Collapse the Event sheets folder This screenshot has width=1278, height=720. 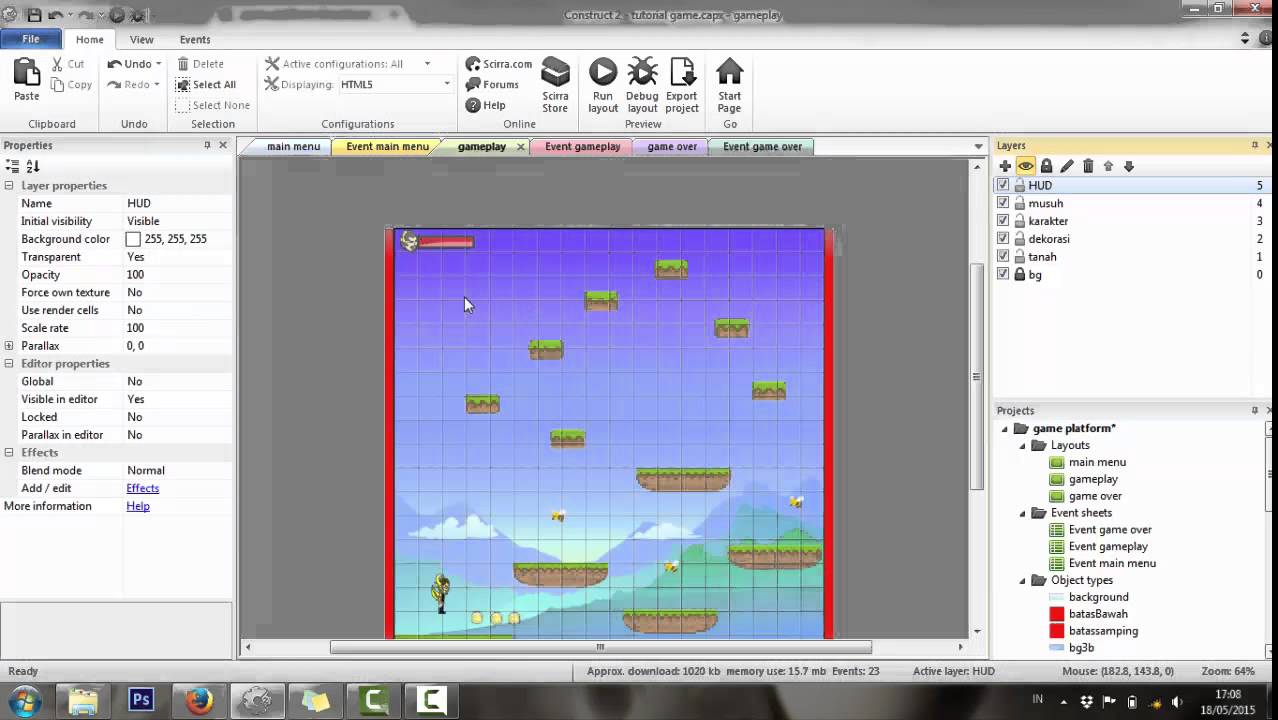[1022, 513]
